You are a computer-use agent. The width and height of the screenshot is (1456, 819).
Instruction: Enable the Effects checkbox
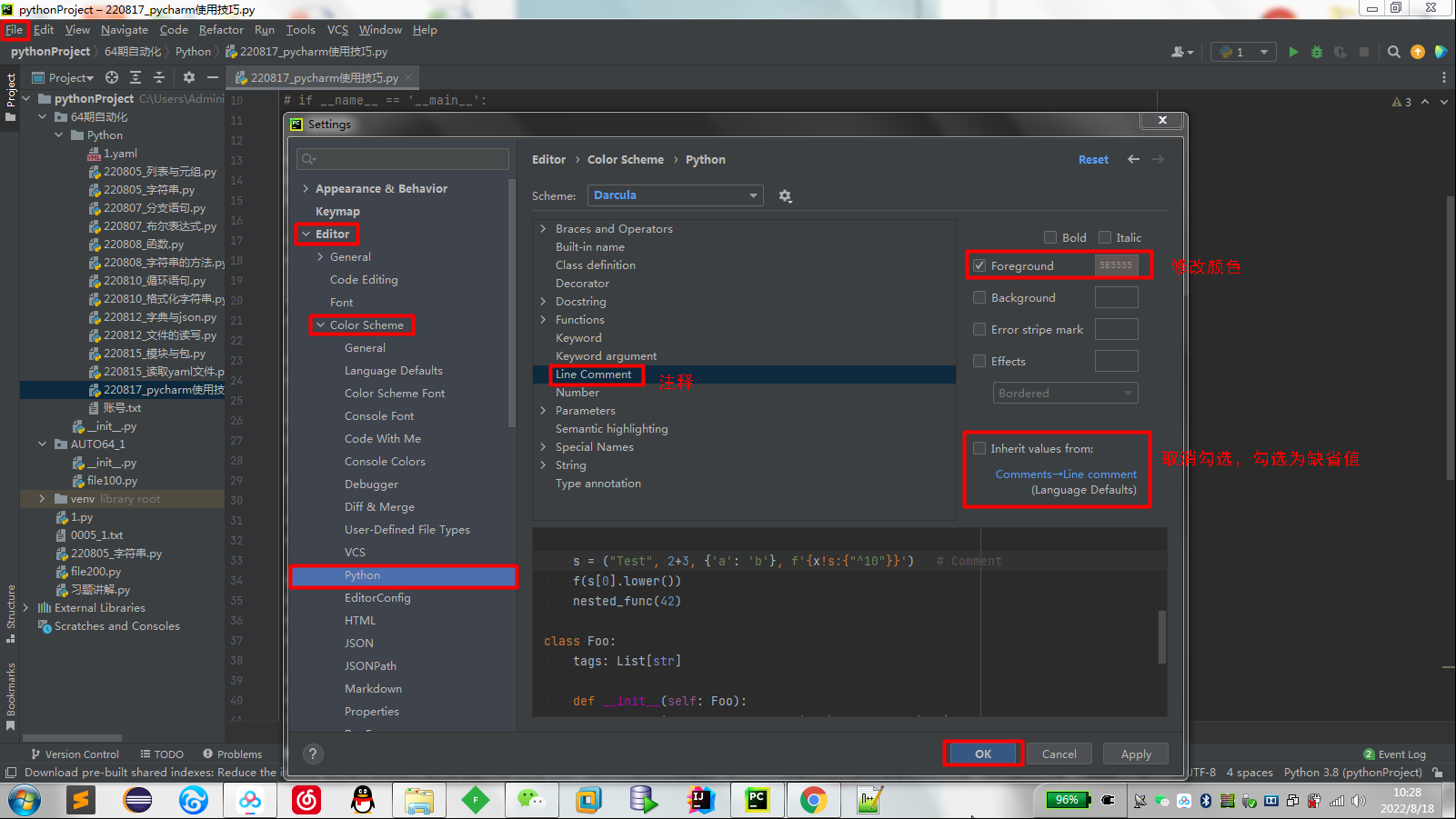[x=979, y=361]
